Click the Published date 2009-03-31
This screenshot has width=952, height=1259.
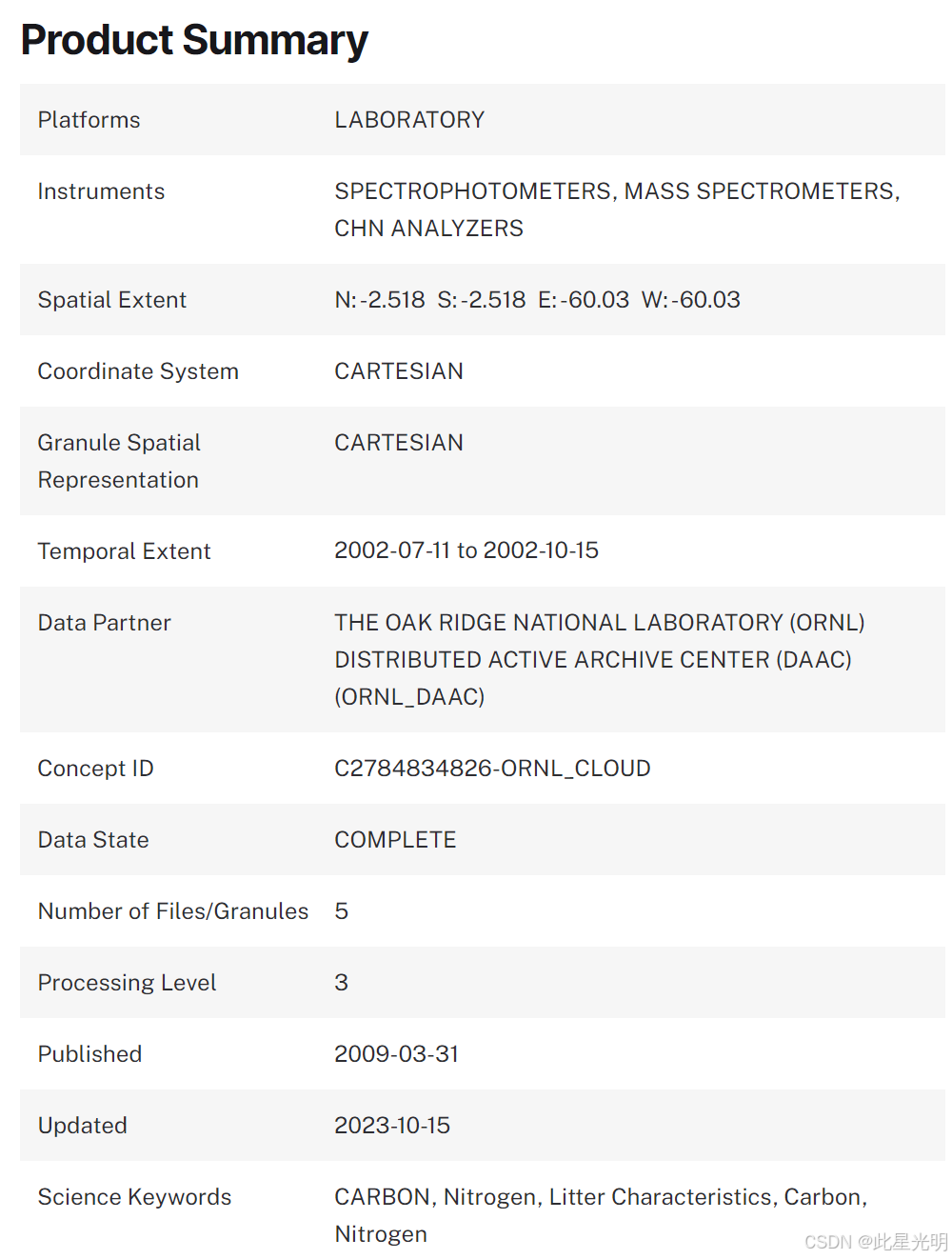[396, 1054]
